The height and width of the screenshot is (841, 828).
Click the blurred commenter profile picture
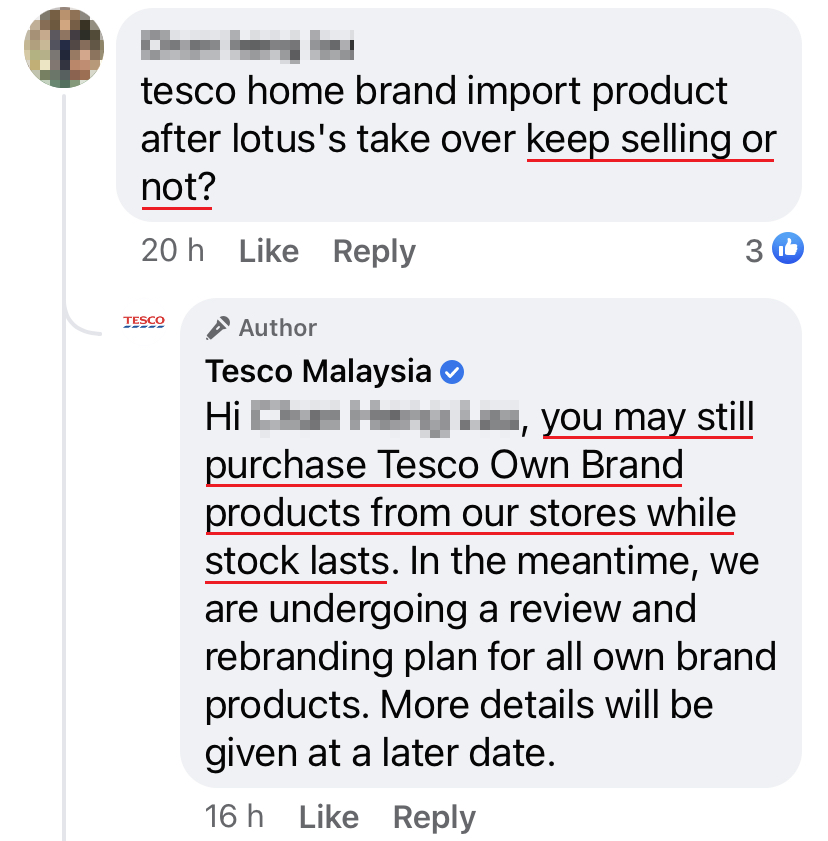click(64, 47)
